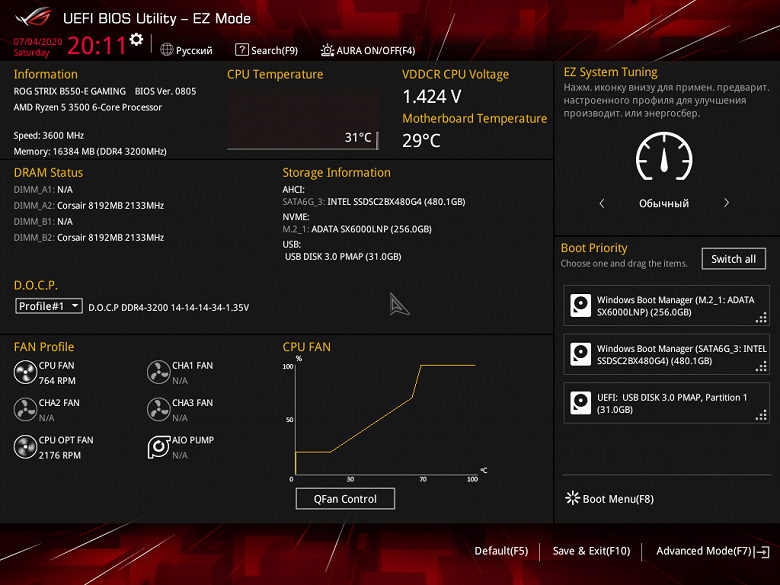Toggle AURA ON/OFF(F4) lighting
The image size is (780, 585).
(368, 50)
